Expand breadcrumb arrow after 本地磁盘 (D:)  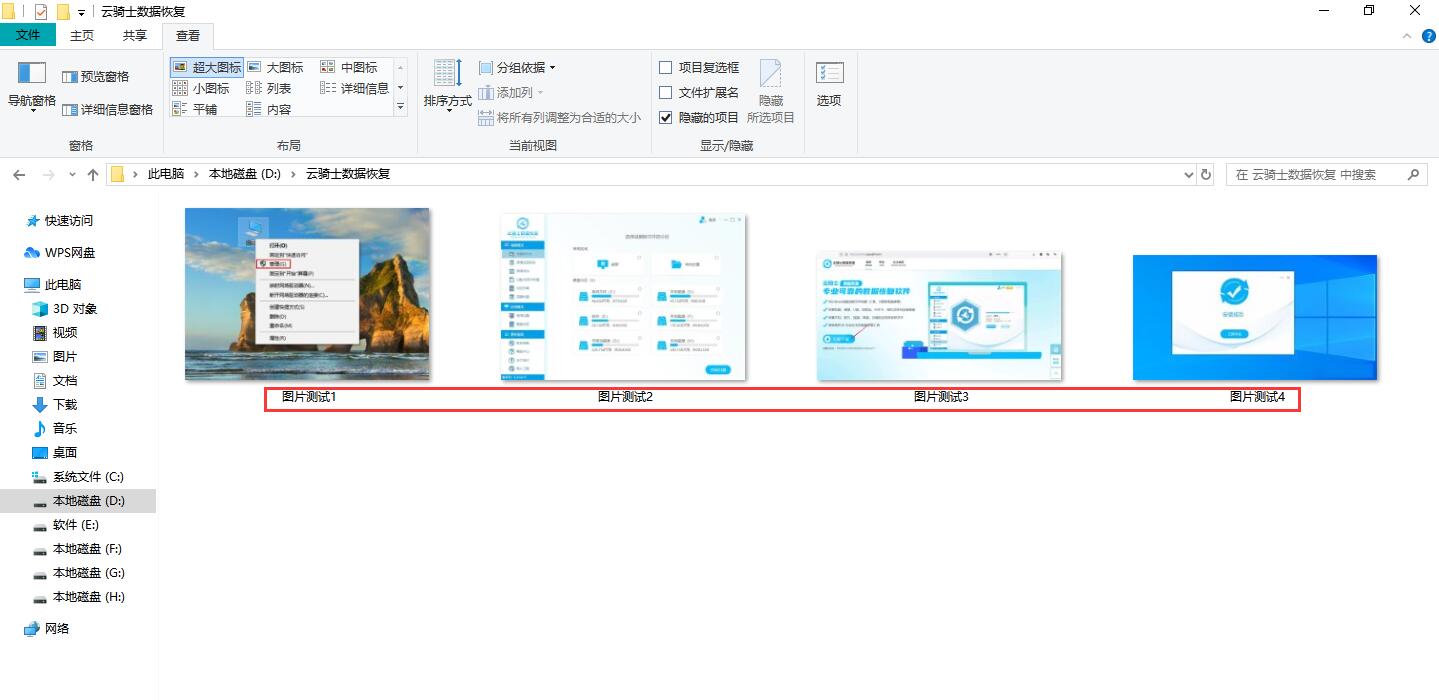(294, 174)
